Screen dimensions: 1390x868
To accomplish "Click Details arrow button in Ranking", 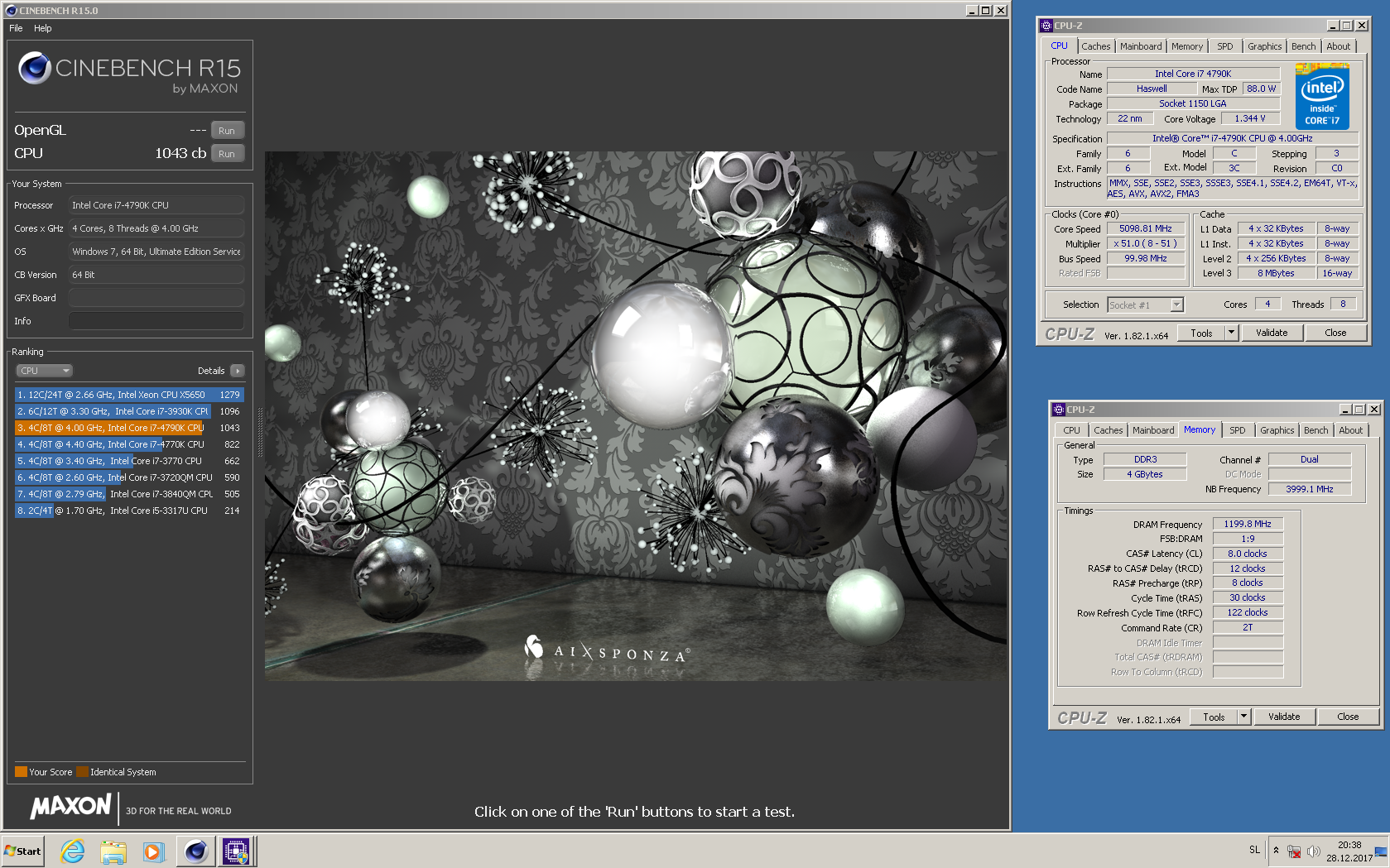I will click(x=238, y=371).
